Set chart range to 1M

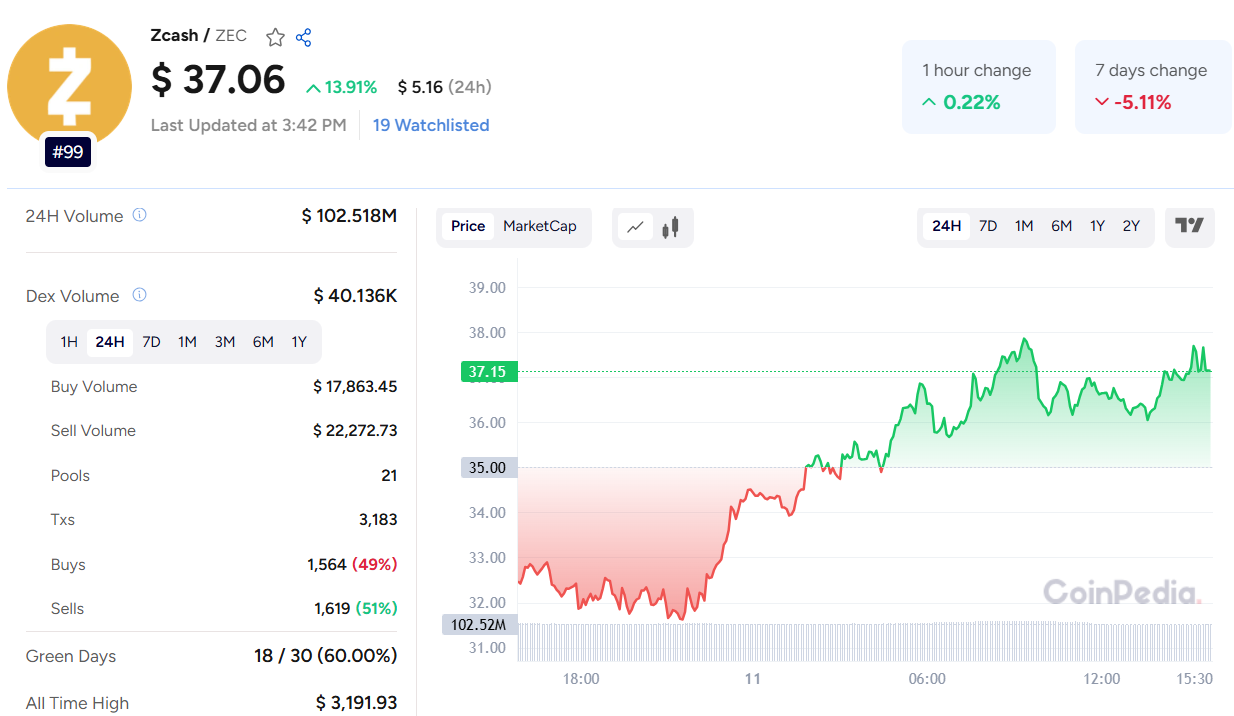[1024, 226]
